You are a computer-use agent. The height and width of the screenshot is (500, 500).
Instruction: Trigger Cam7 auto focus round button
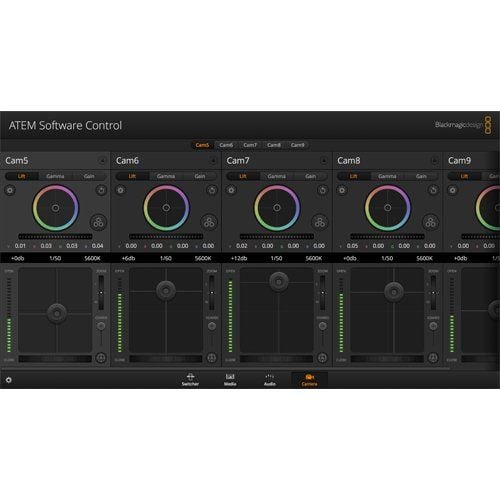pos(322,358)
